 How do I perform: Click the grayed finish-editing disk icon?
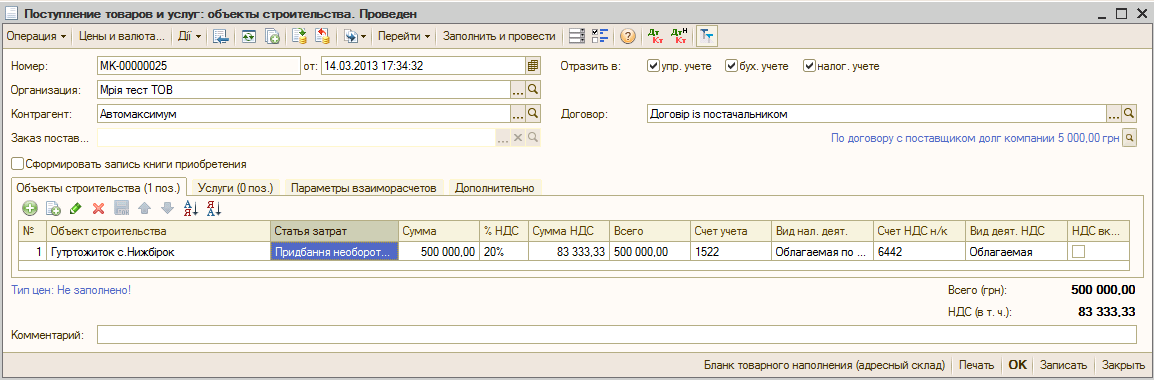(122, 208)
